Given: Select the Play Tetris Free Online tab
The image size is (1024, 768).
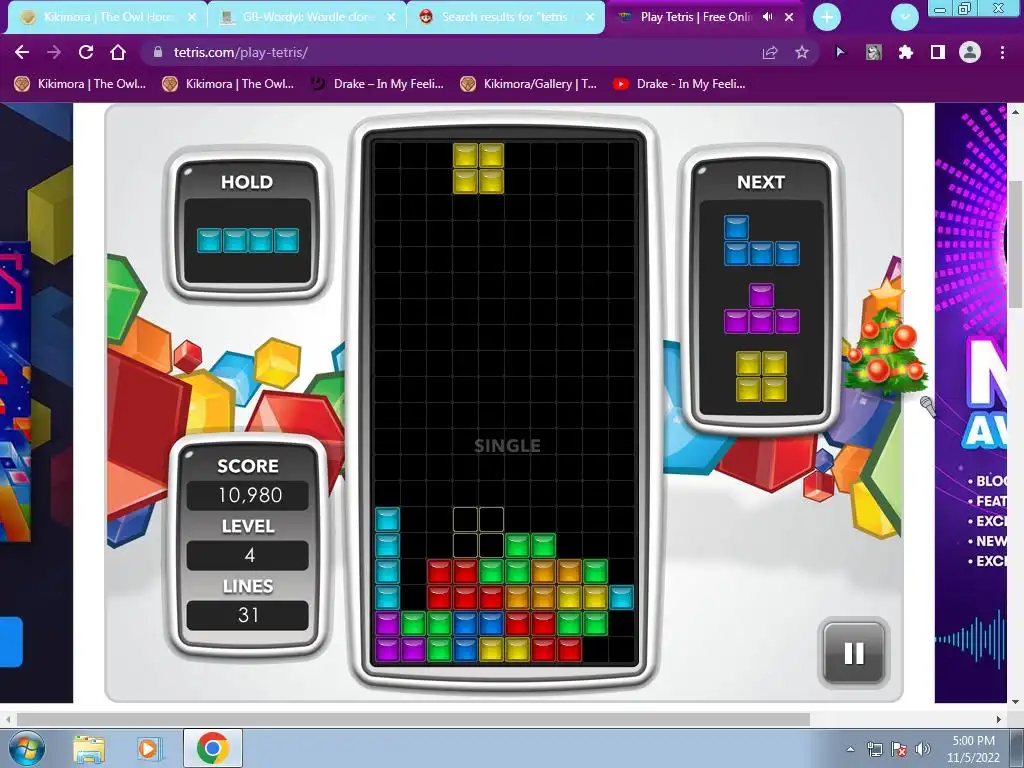Looking at the screenshot, I should (696, 17).
